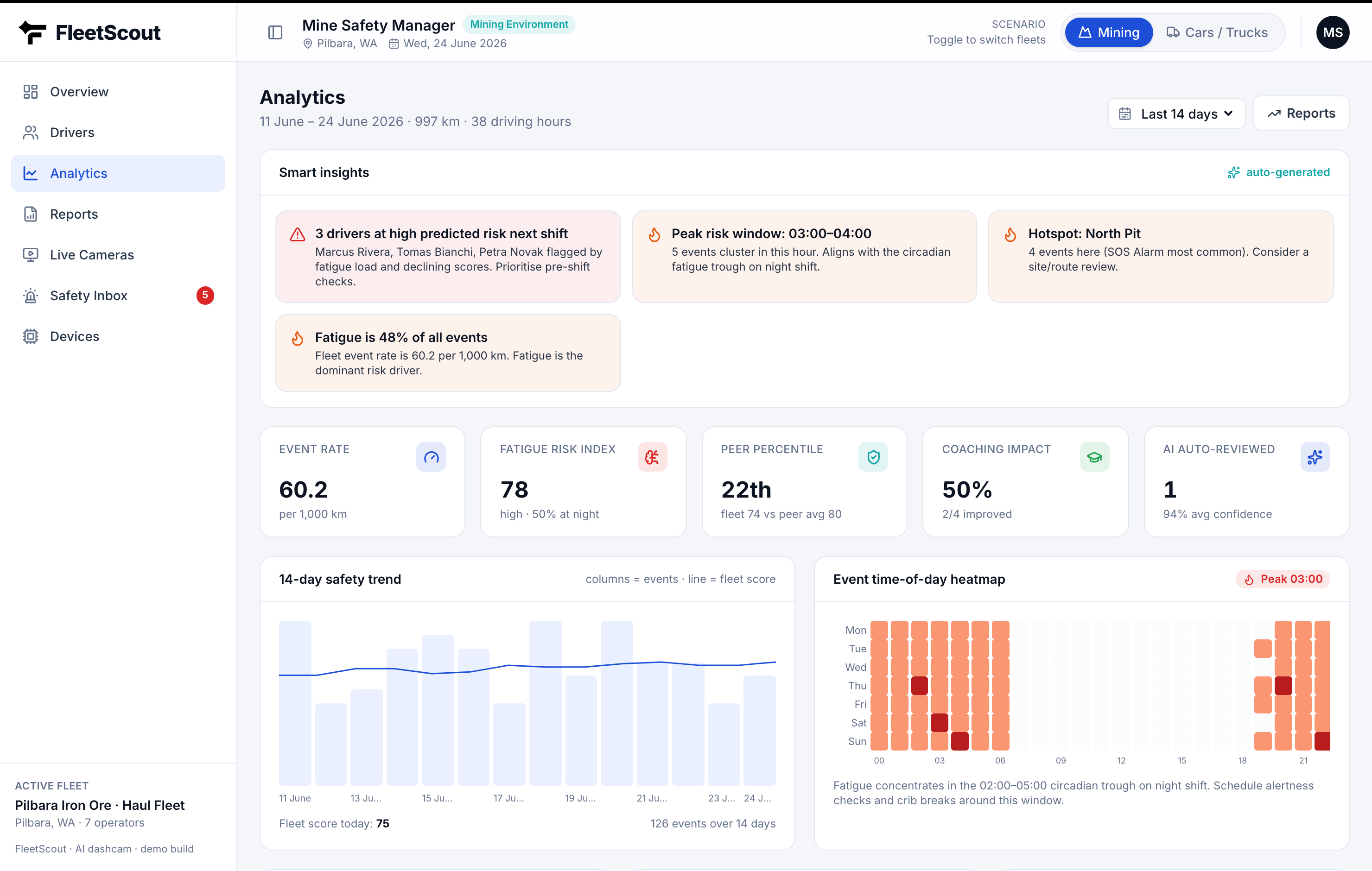1372x871 pixels.
Task: Click the dark red Sunday 04:00 heatmap cell
Action: (959, 741)
